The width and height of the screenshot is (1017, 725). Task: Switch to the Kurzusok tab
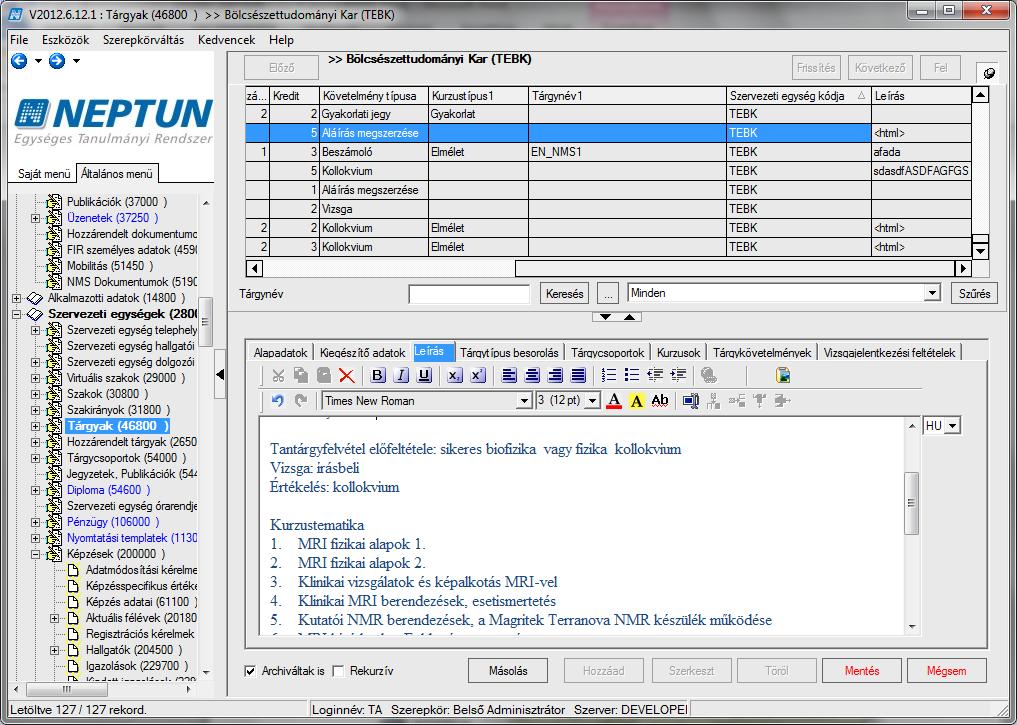click(678, 353)
